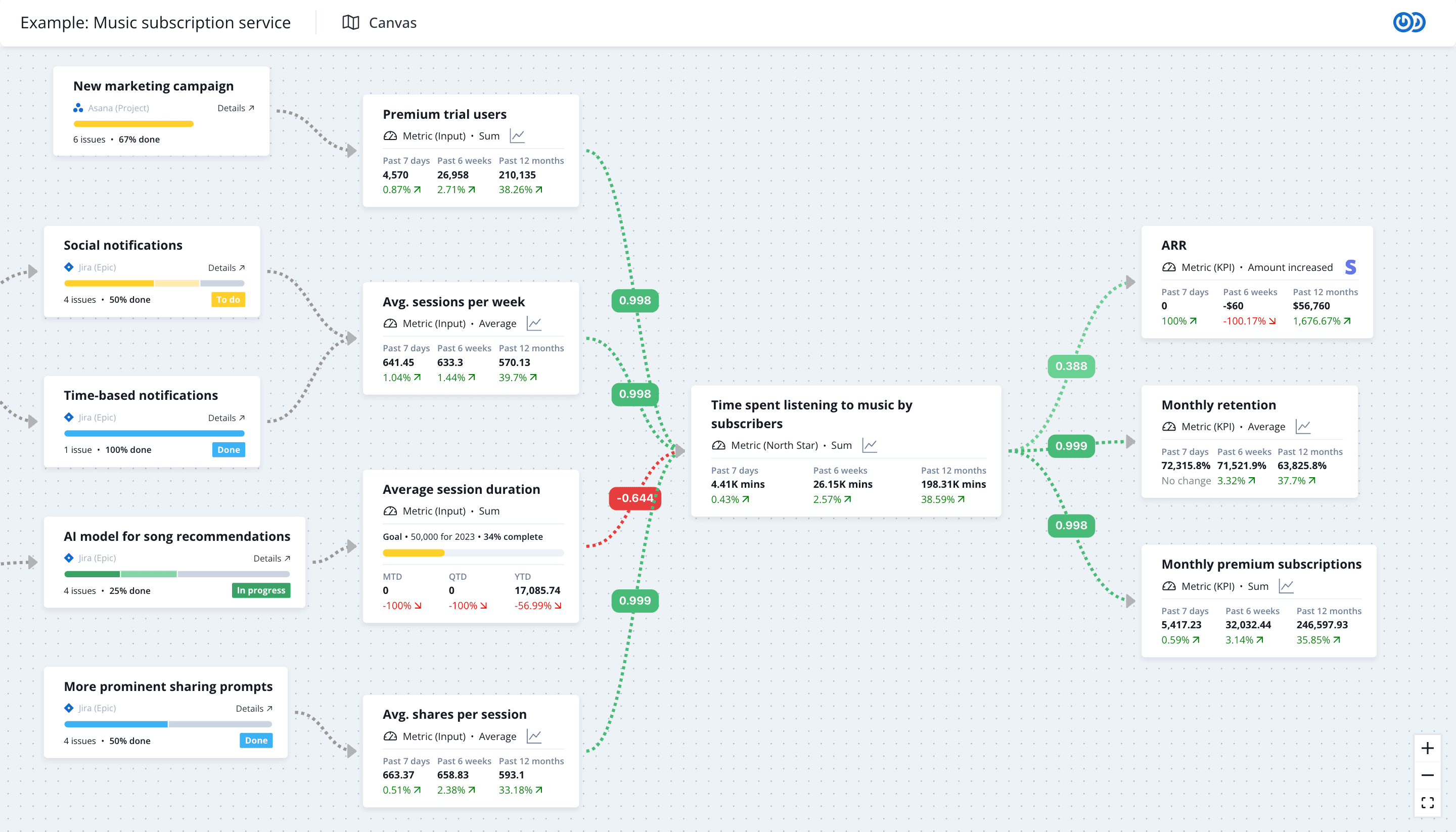The width and height of the screenshot is (1456, 832).
Task: Click the Asana project icon on New marketing campaign
Action: (78, 108)
